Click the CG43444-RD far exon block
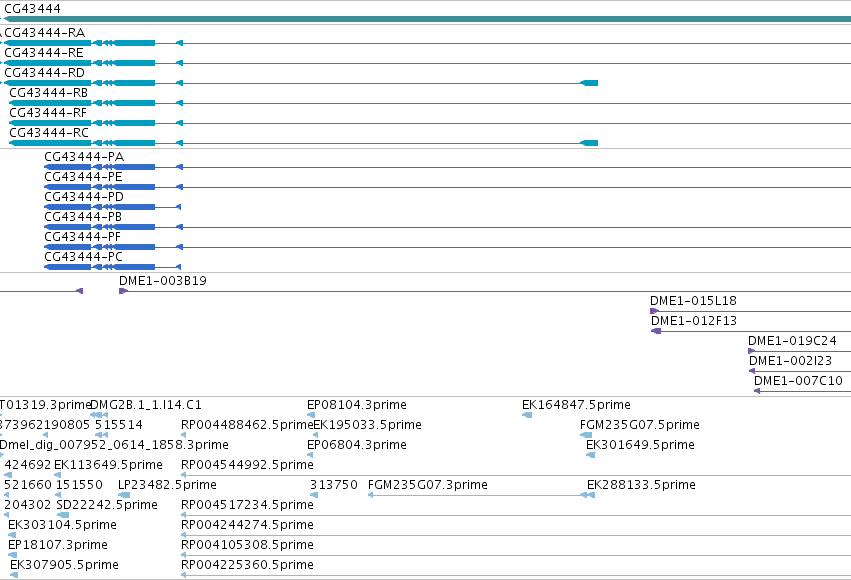 pos(589,83)
